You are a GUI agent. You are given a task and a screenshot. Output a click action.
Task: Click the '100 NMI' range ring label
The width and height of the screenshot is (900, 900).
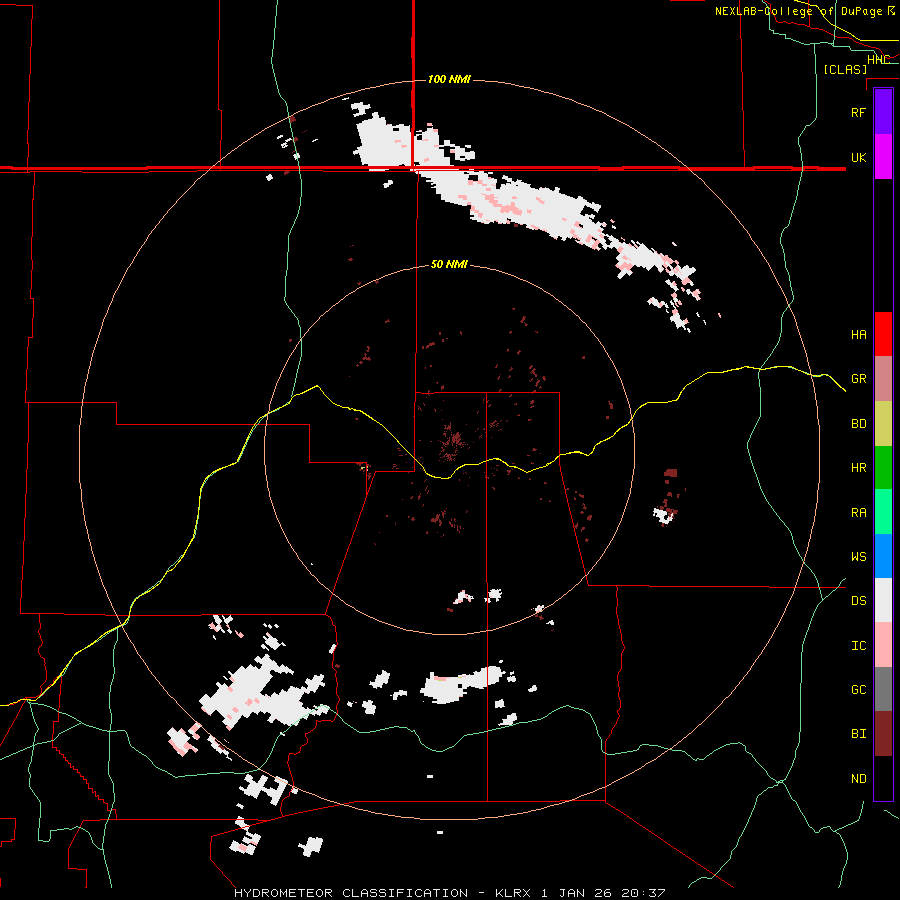(449, 79)
